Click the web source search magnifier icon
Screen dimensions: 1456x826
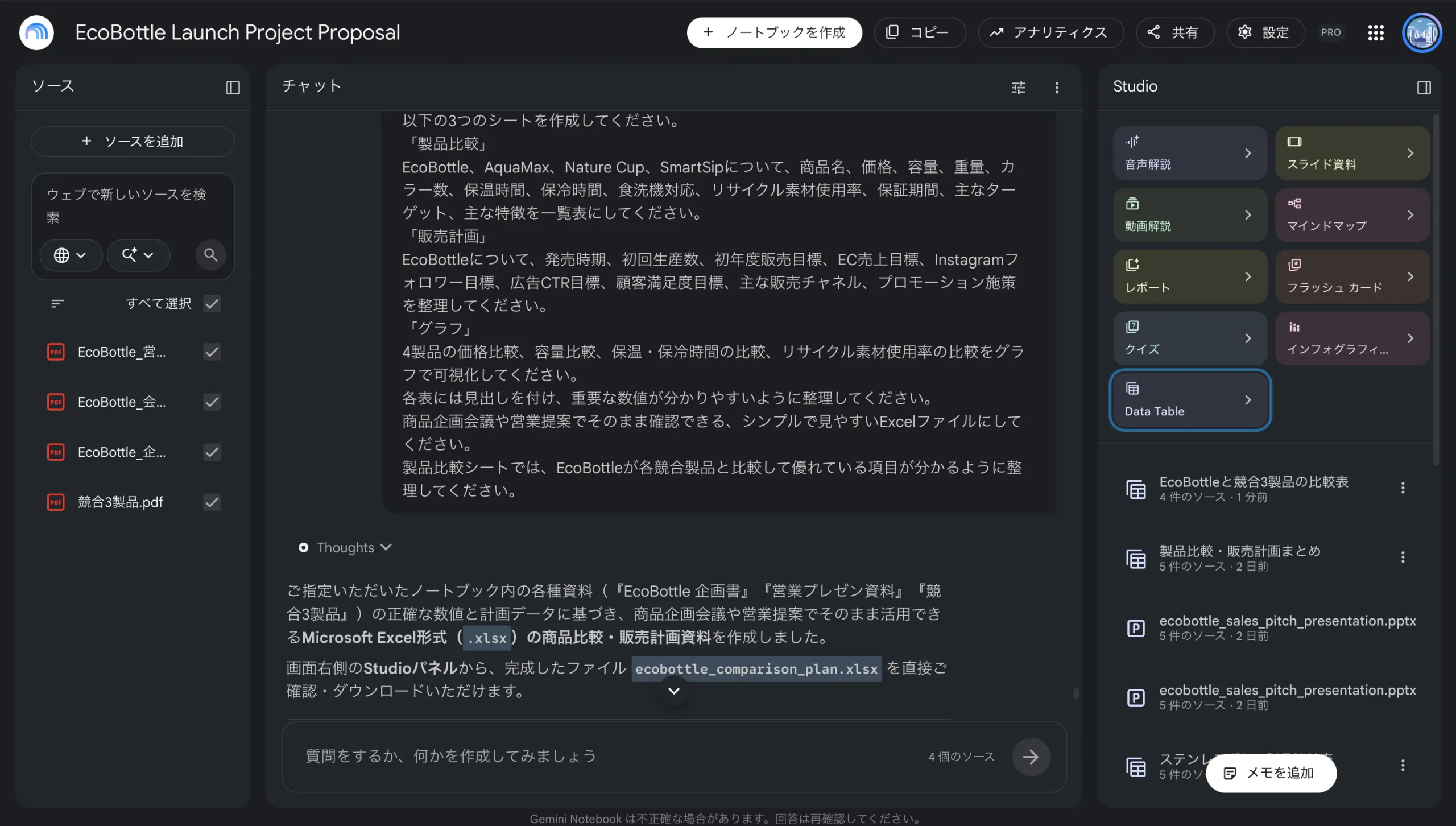210,254
